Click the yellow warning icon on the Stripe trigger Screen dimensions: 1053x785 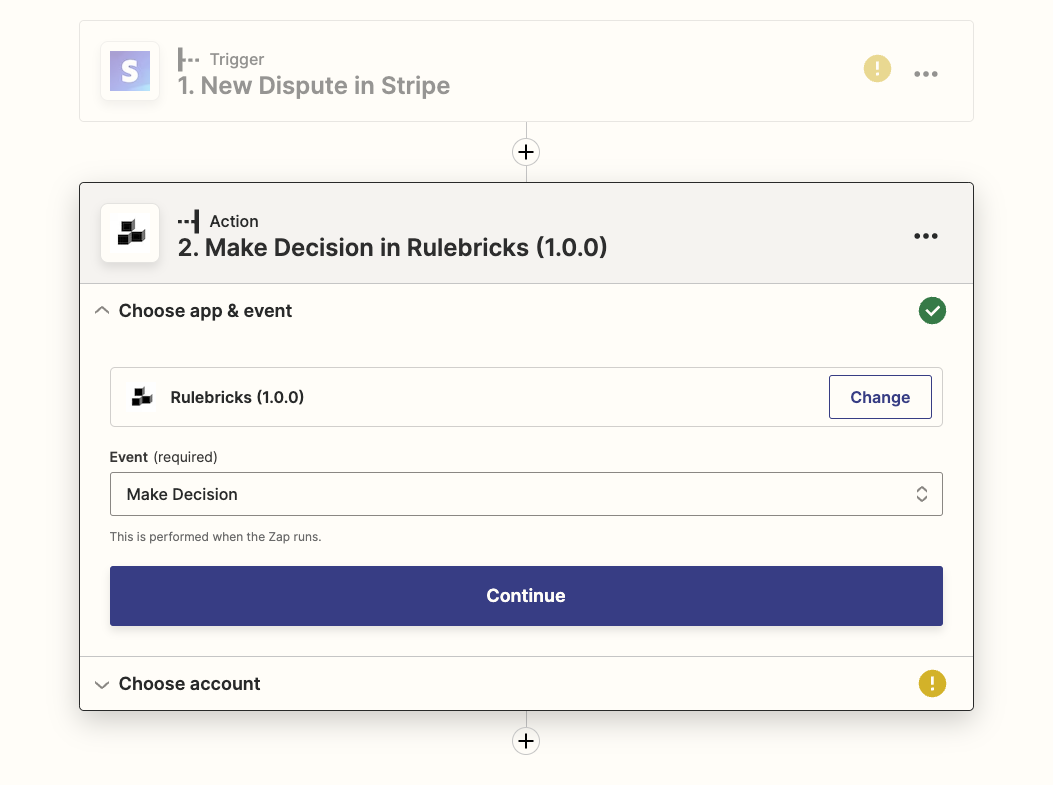click(877, 68)
